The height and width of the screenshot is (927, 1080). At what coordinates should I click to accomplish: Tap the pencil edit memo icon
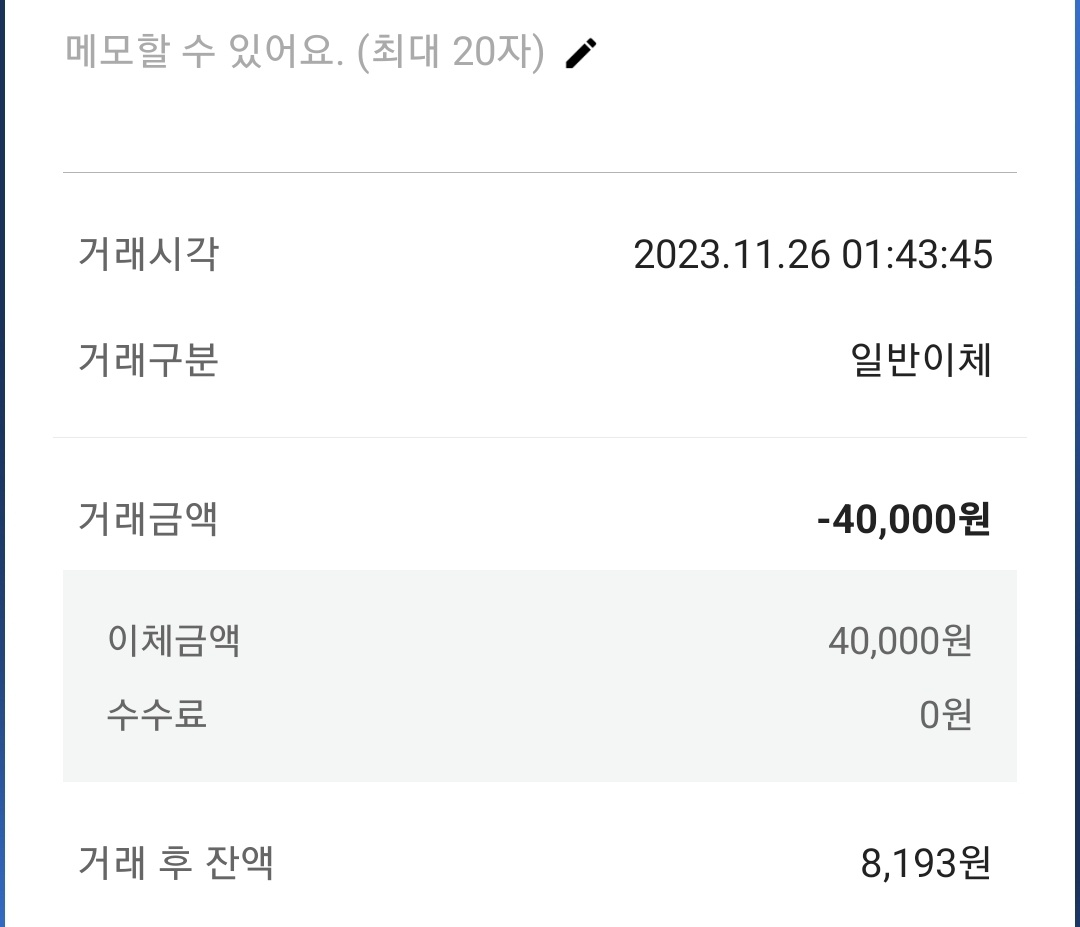(x=581, y=53)
